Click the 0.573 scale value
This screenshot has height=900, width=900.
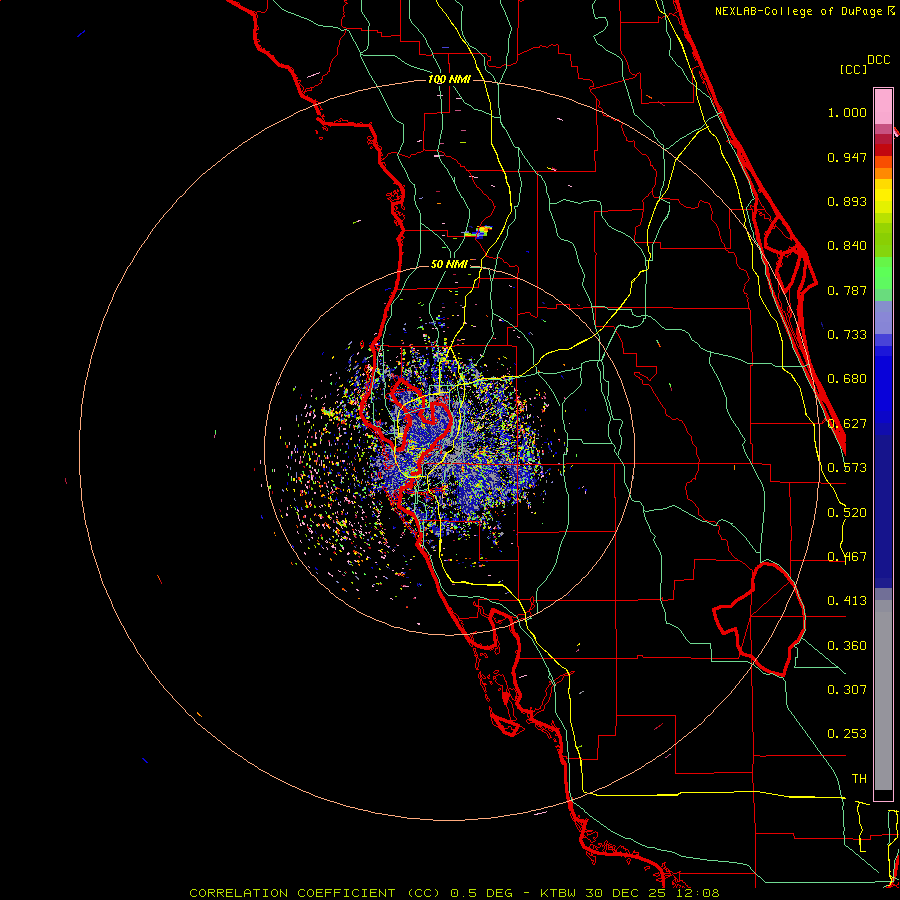coord(847,468)
